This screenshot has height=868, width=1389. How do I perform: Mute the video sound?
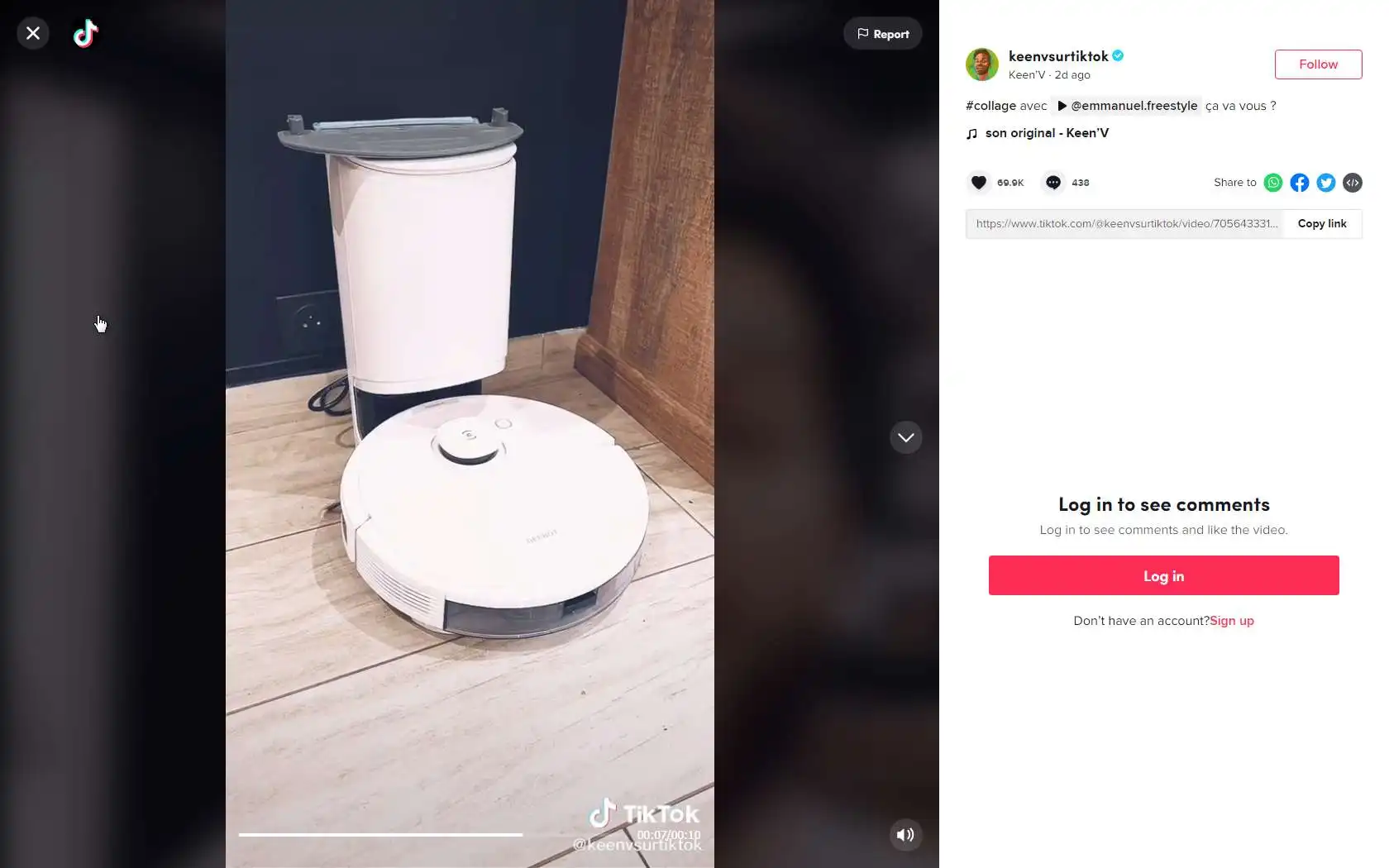click(906, 835)
